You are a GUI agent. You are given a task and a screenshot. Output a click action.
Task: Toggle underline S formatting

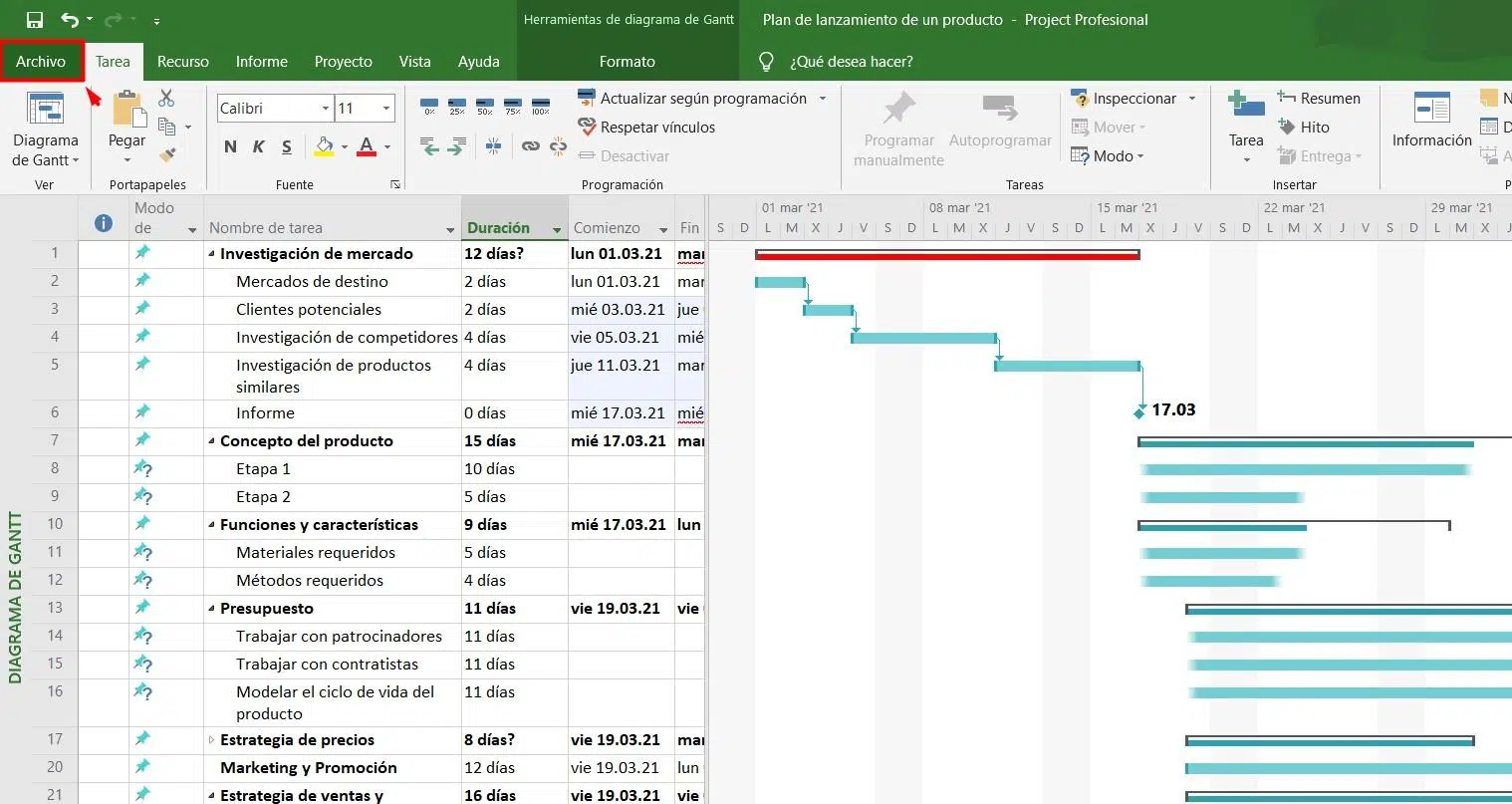(286, 146)
